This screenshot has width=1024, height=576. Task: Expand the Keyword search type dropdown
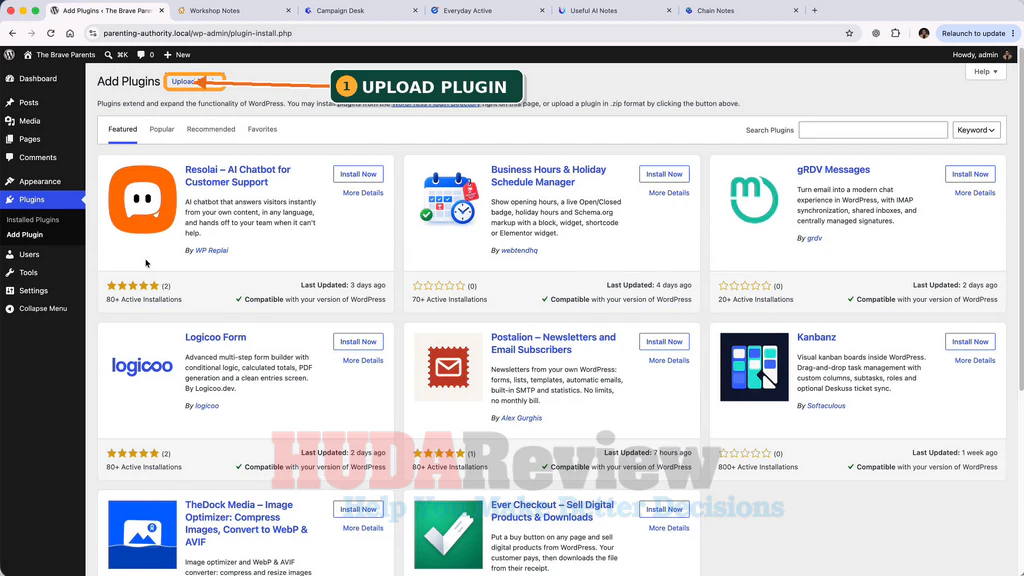(x=976, y=130)
